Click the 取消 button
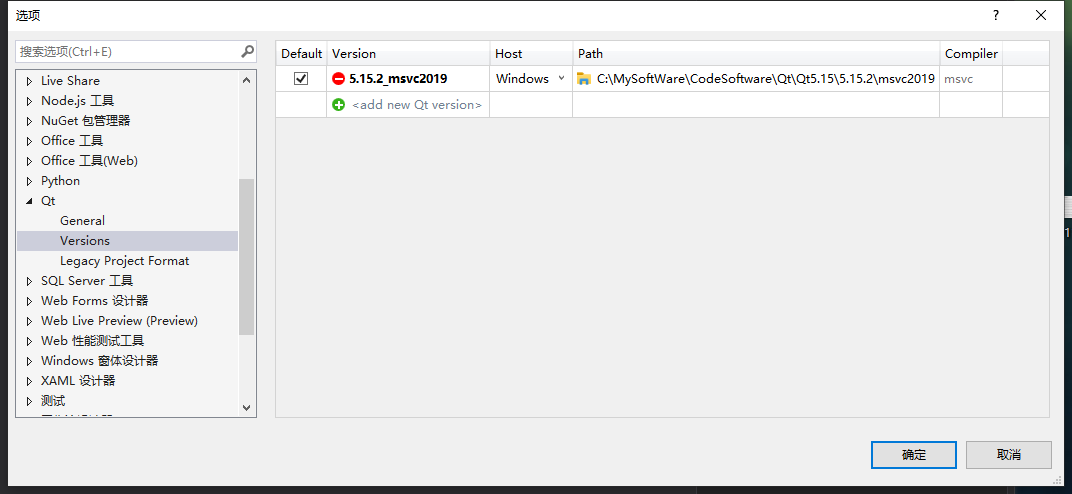Screen dimensions: 1072x494 (x=1008, y=455)
